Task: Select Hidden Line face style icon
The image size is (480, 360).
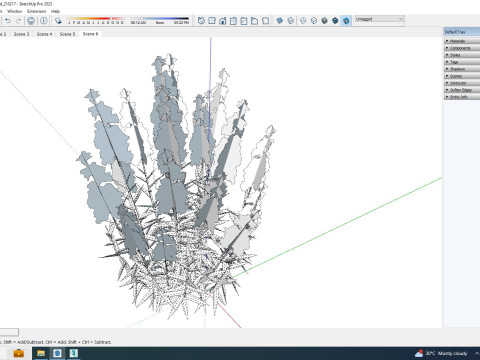Action: tap(314, 21)
